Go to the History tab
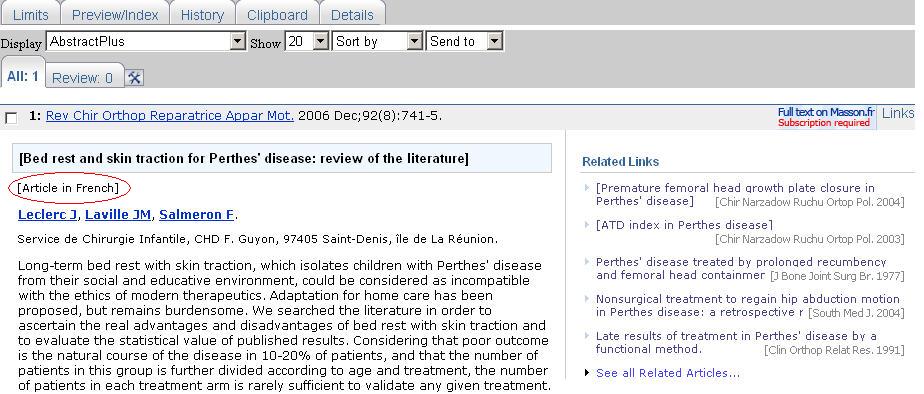The width and height of the screenshot is (924, 394). pos(202,14)
